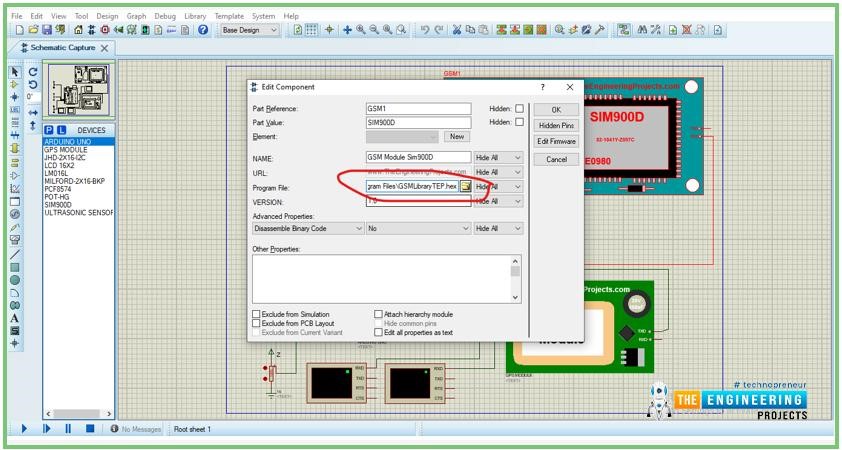The height and width of the screenshot is (450, 842).
Task: Click the New element button
Action: click(457, 136)
